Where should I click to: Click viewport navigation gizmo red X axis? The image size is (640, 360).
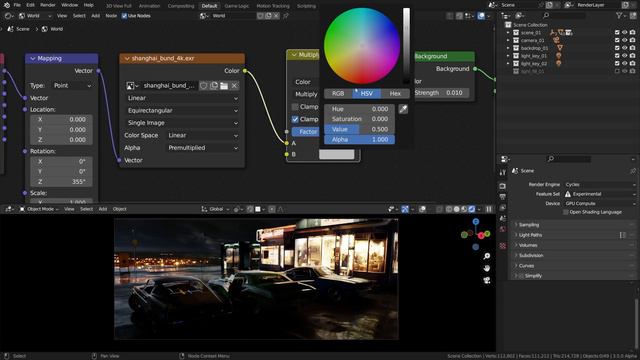click(481, 236)
